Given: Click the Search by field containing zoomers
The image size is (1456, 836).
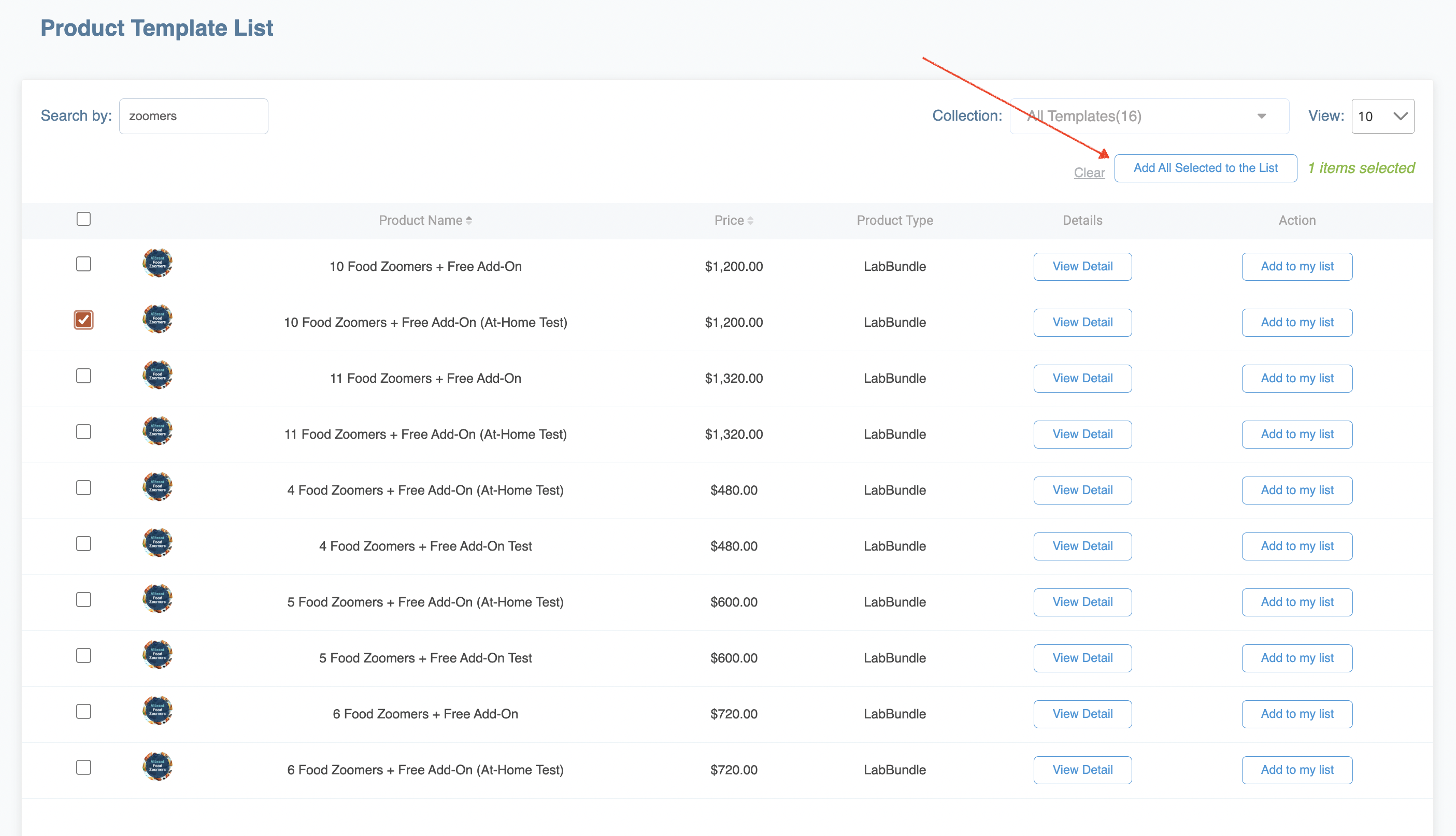Looking at the screenshot, I should click(194, 116).
